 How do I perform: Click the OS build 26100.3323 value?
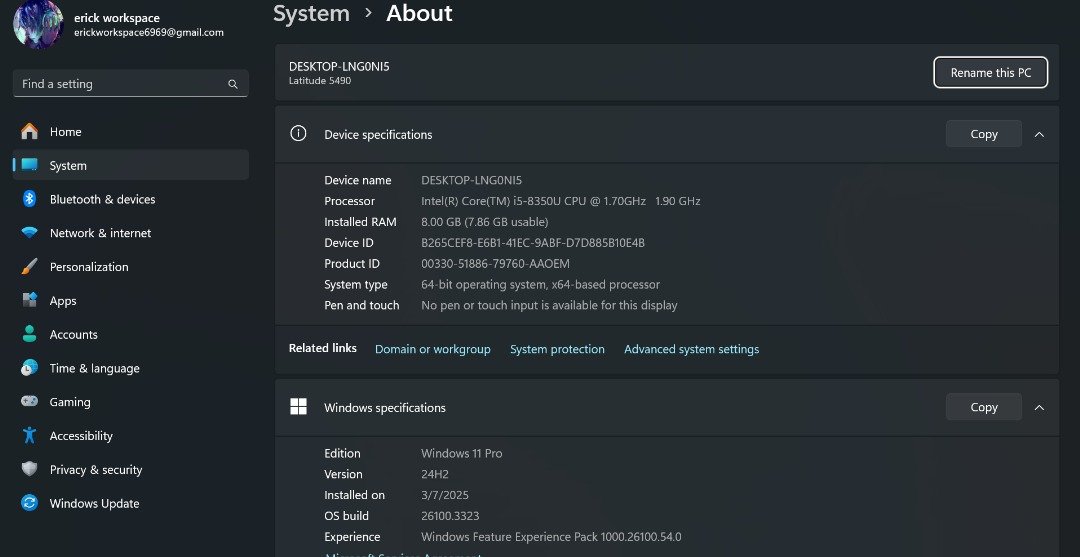pos(450,516)
